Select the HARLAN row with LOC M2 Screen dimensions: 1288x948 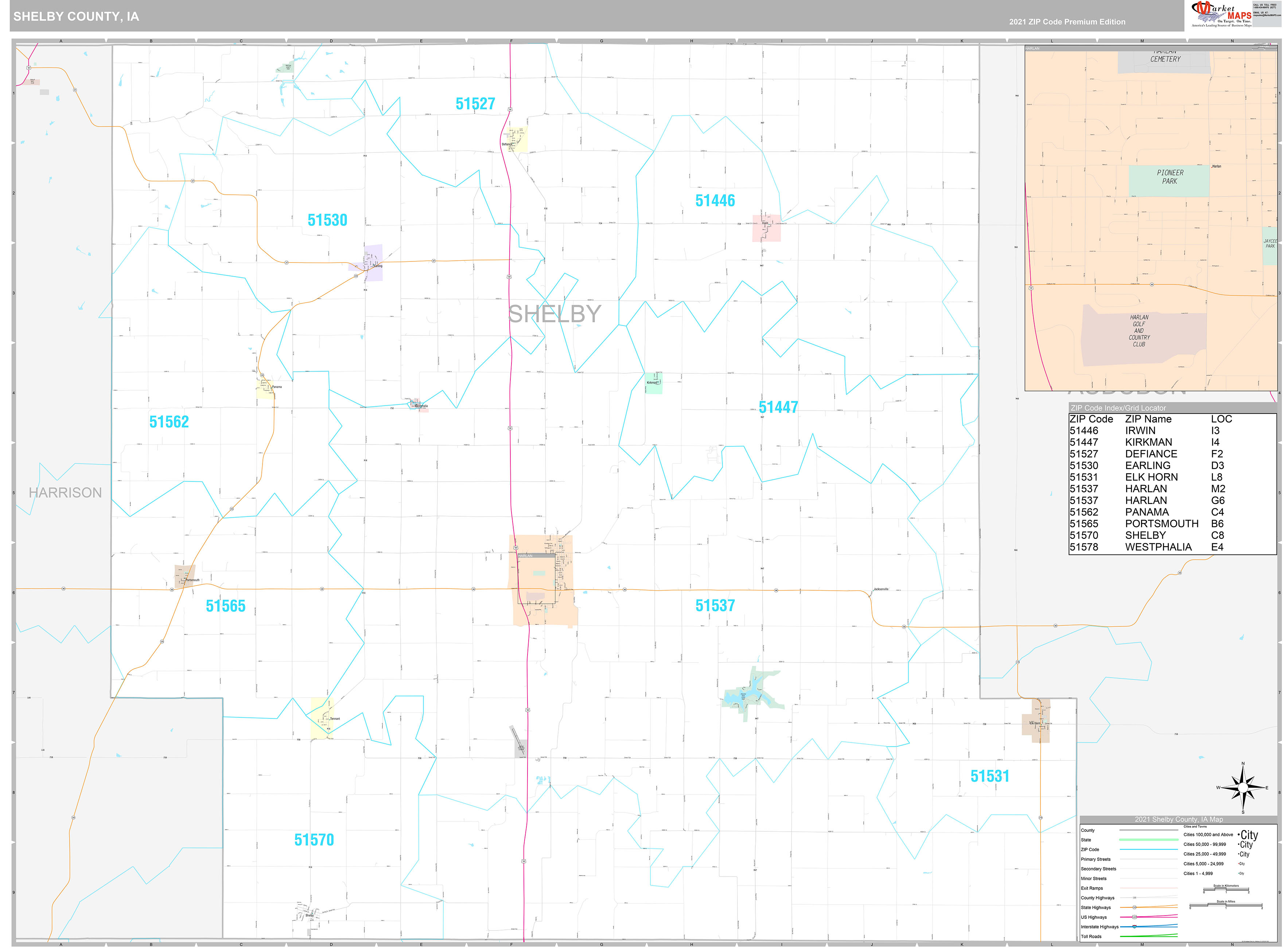point(1172,489)
